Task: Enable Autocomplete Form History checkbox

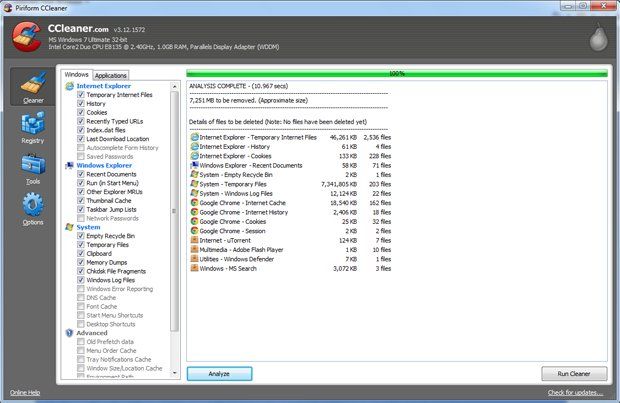Action: 81,148
